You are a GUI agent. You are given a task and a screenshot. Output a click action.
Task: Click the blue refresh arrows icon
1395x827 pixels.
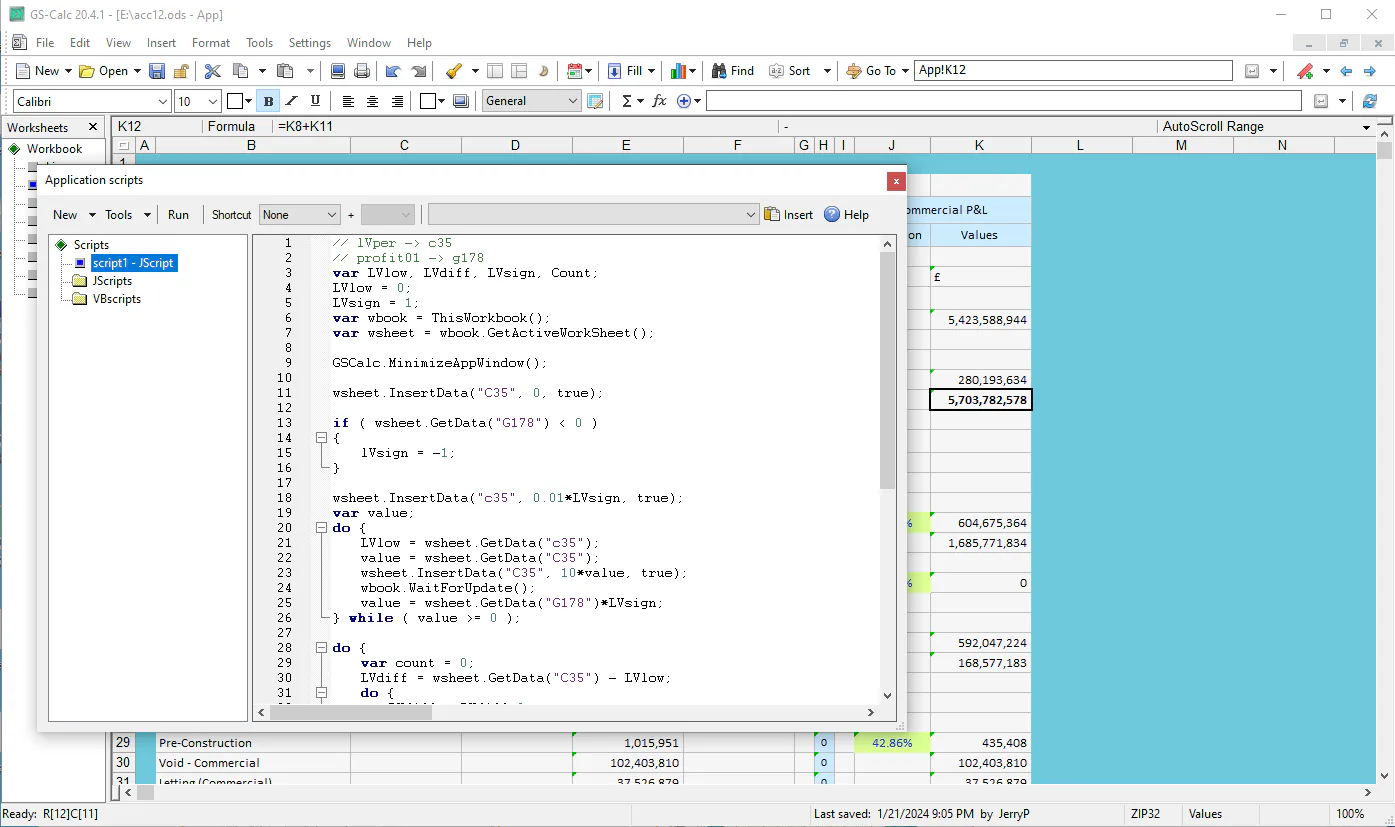[x=1370, y=101]
